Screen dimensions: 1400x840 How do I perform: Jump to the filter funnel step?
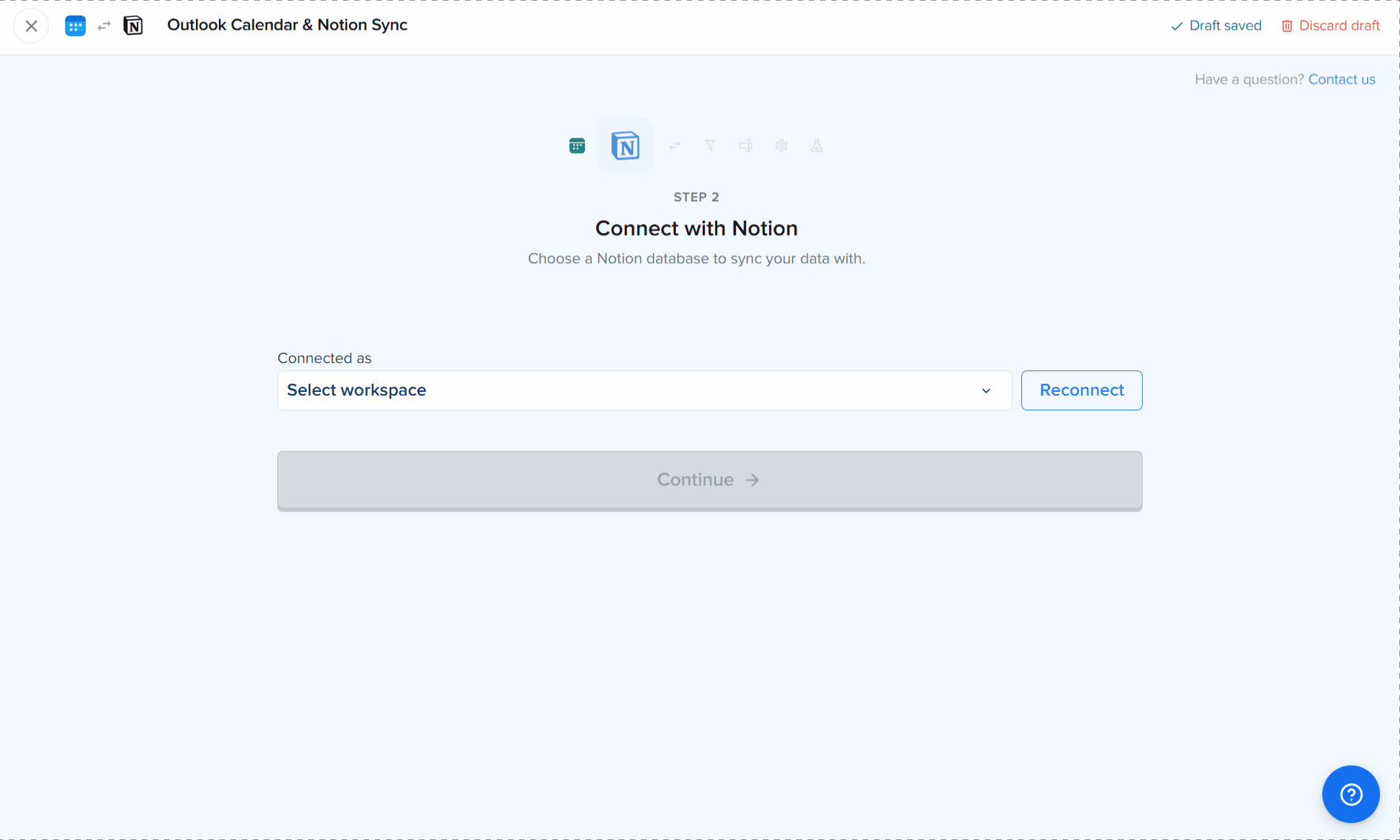click(x=710, y=146)
